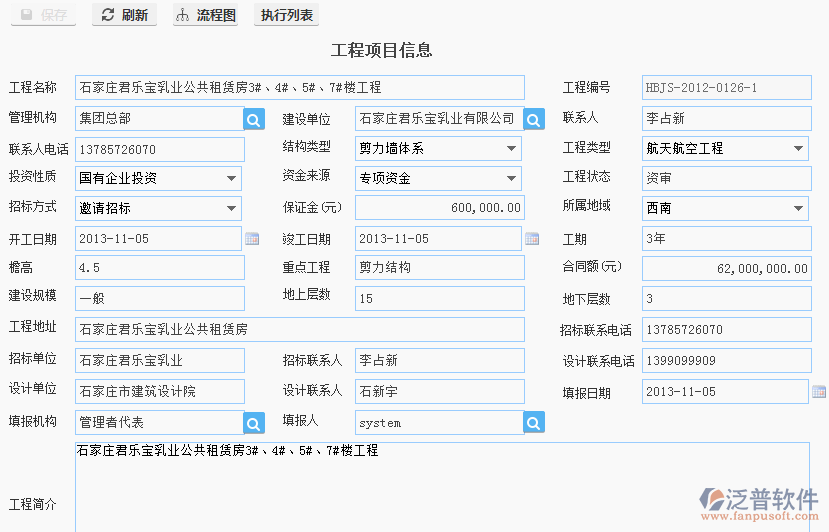Expand the 结构类型 dropdown
Image resolution: width=829 pixels, height=532 pixels.
click(511, 149)
